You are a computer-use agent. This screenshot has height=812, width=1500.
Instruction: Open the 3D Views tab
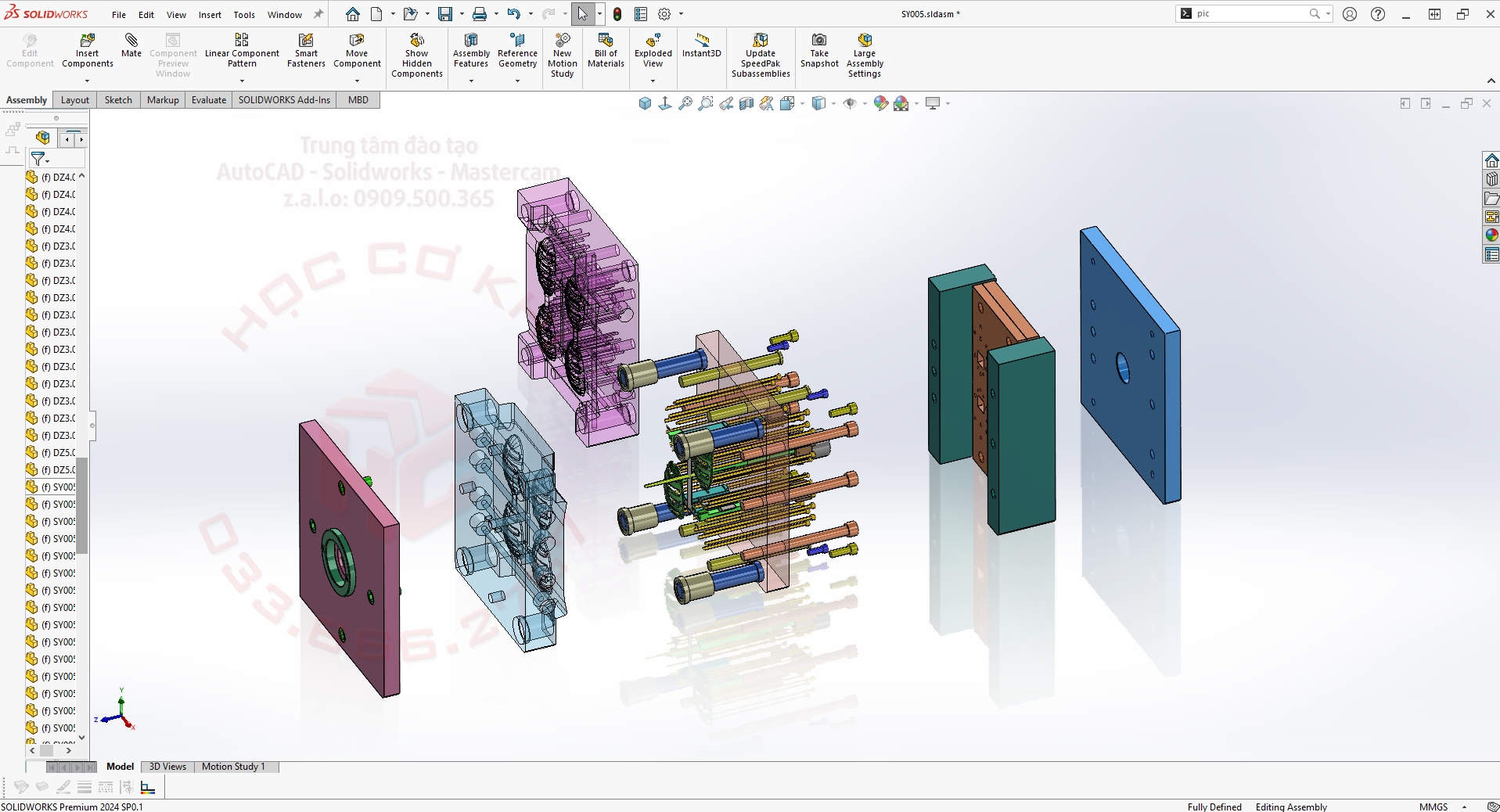click(167, 767)
